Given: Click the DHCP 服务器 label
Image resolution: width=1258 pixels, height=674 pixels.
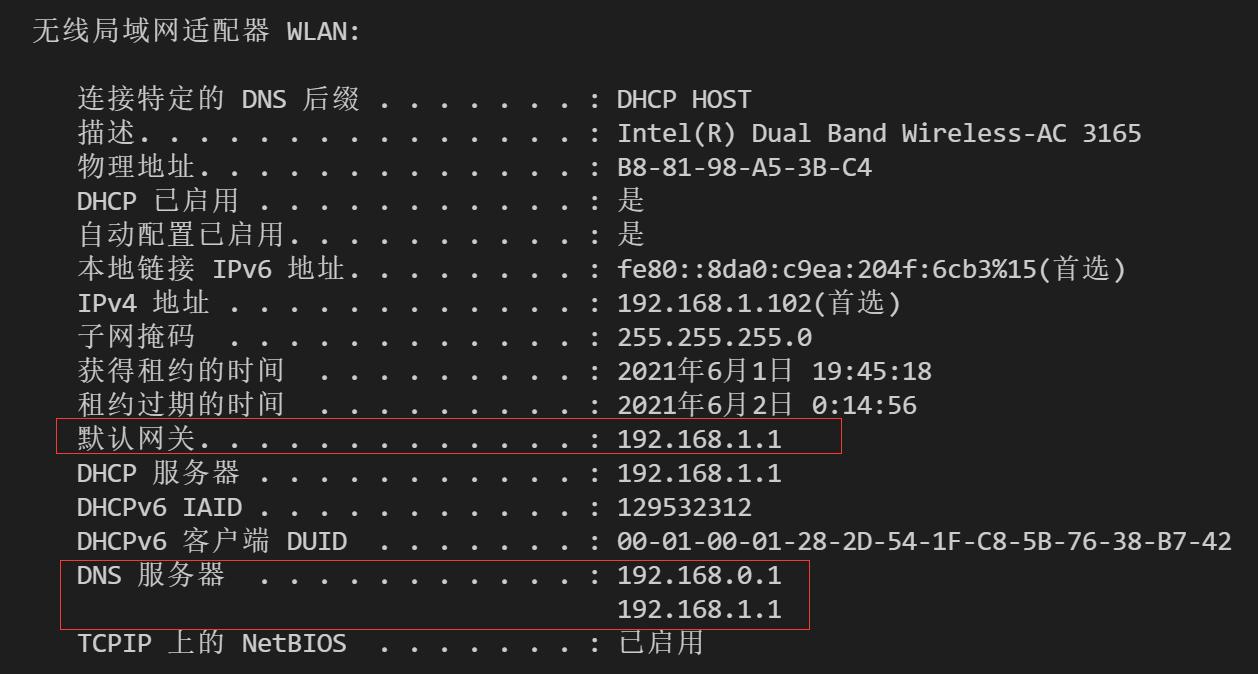Looking at the screenshot, I should pyautogui.click(x=158, y=472).
